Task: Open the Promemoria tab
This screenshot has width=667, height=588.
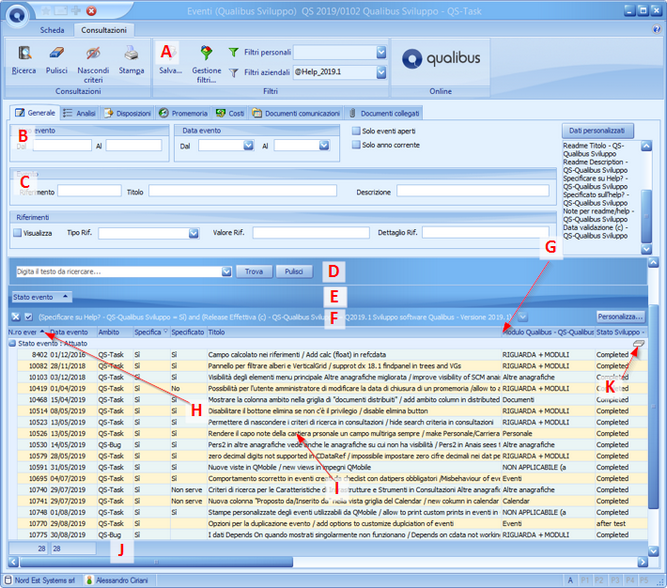Action: (x=183, y=114)
